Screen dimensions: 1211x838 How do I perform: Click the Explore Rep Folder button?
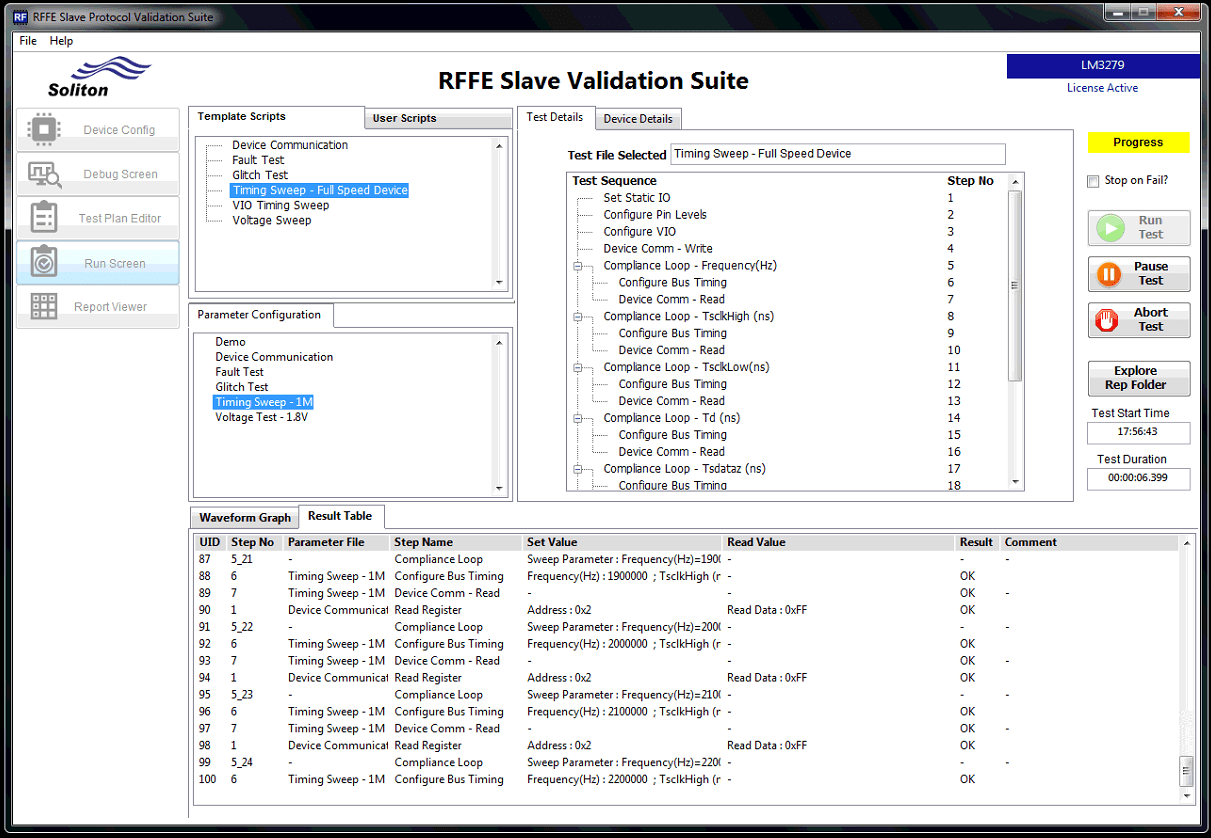tap(1138, 378)
